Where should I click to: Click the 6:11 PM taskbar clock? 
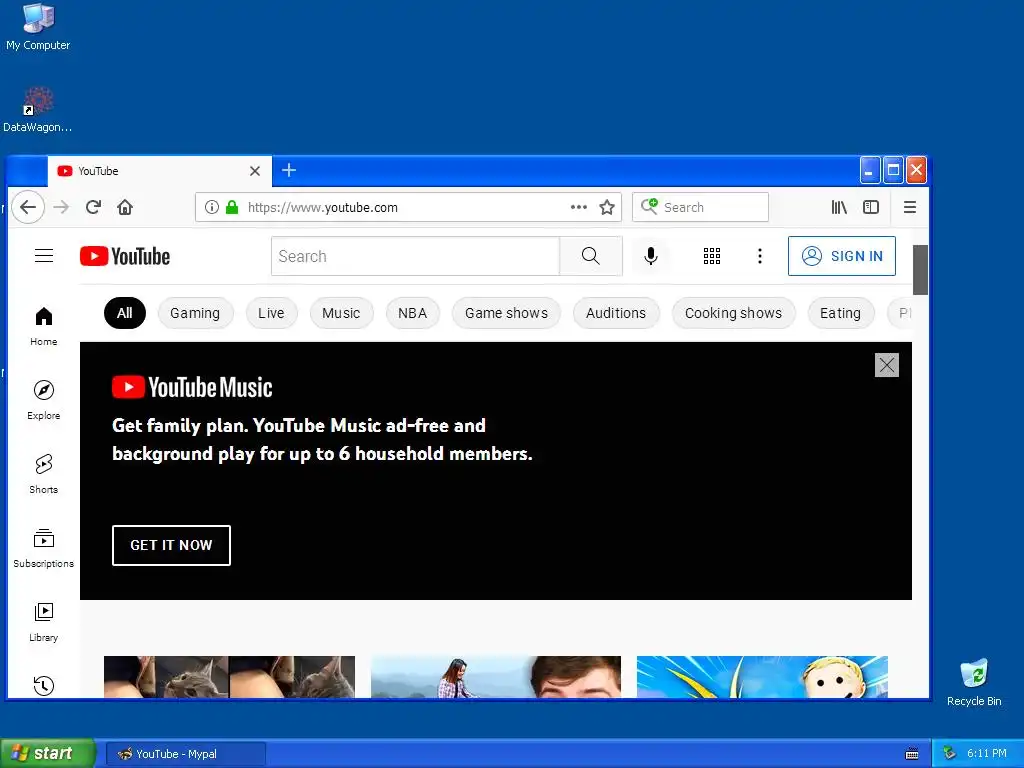click(987, 754)
